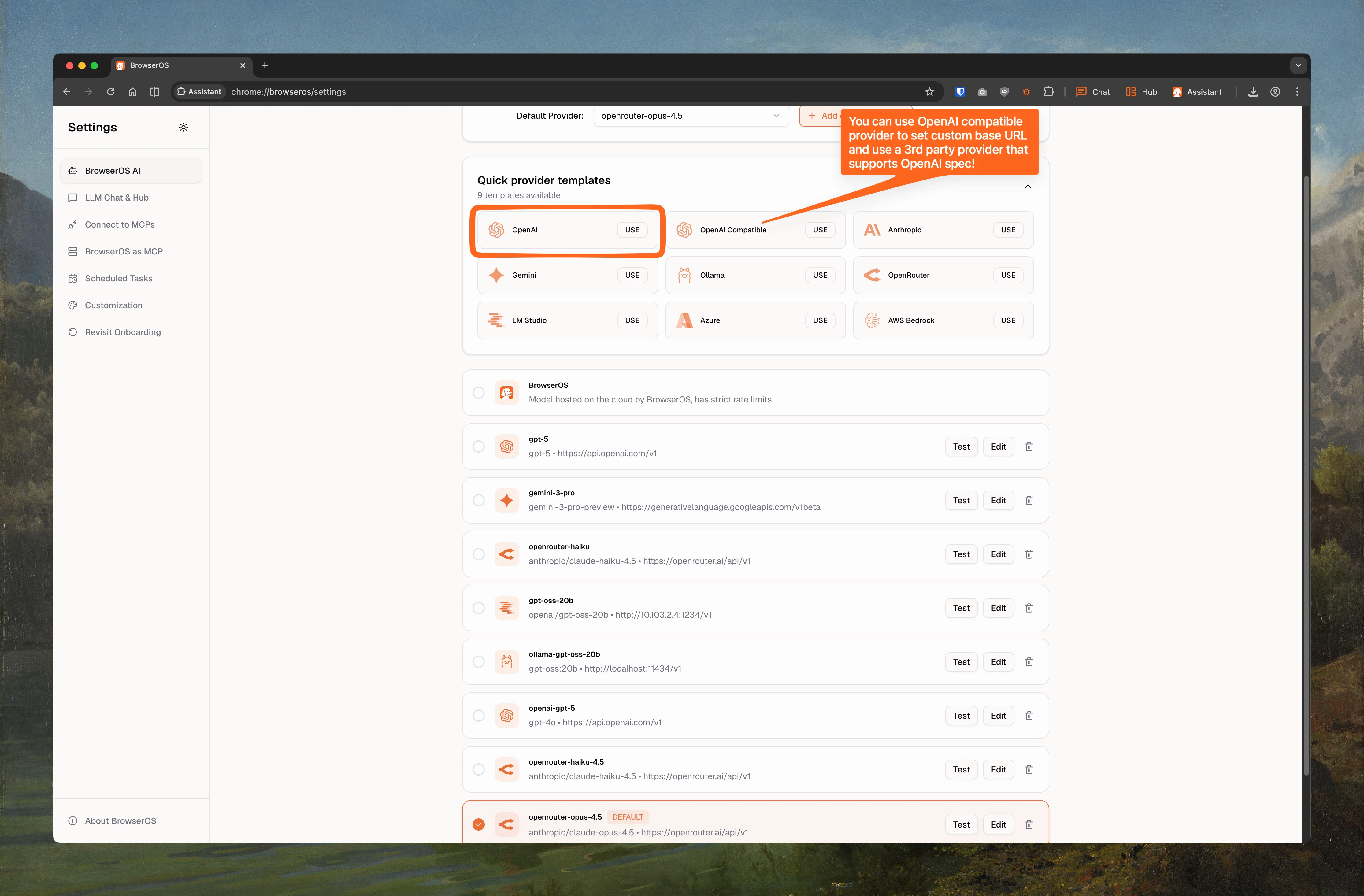Switch to the Scheduled Tasks section
The height and width of the screenshot is (896, 1364).
[x=118, y=278]
